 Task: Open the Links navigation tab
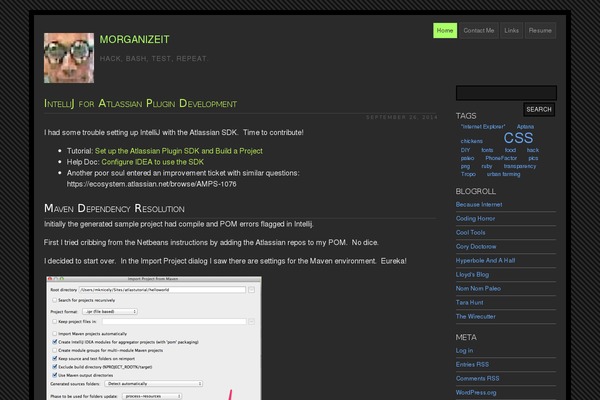pyautogui.click(x=511, y=31)
